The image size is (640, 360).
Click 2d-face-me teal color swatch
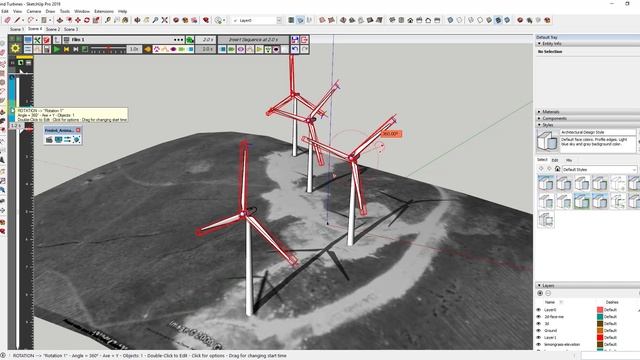(600, 317)
